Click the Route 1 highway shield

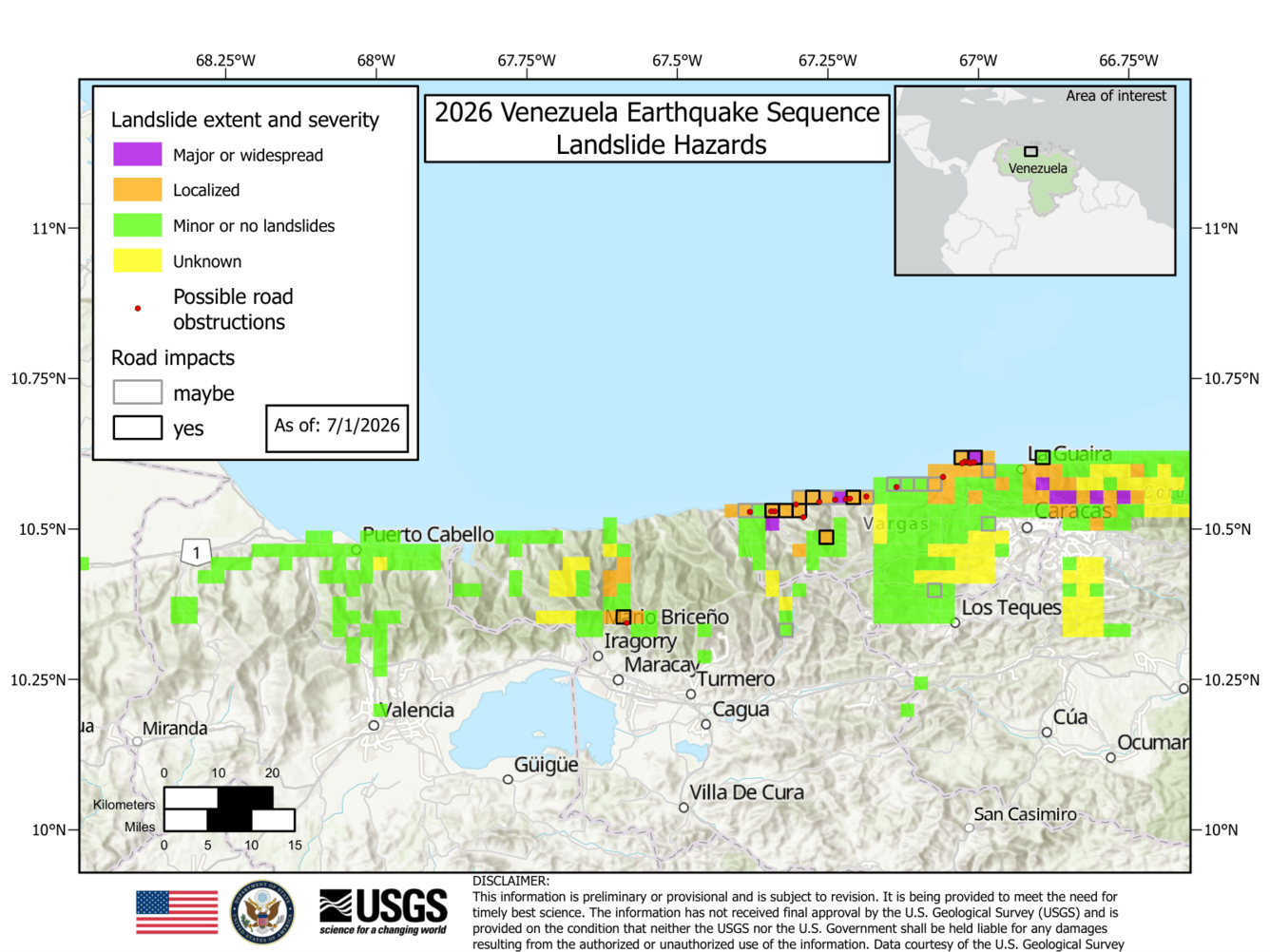196,552
